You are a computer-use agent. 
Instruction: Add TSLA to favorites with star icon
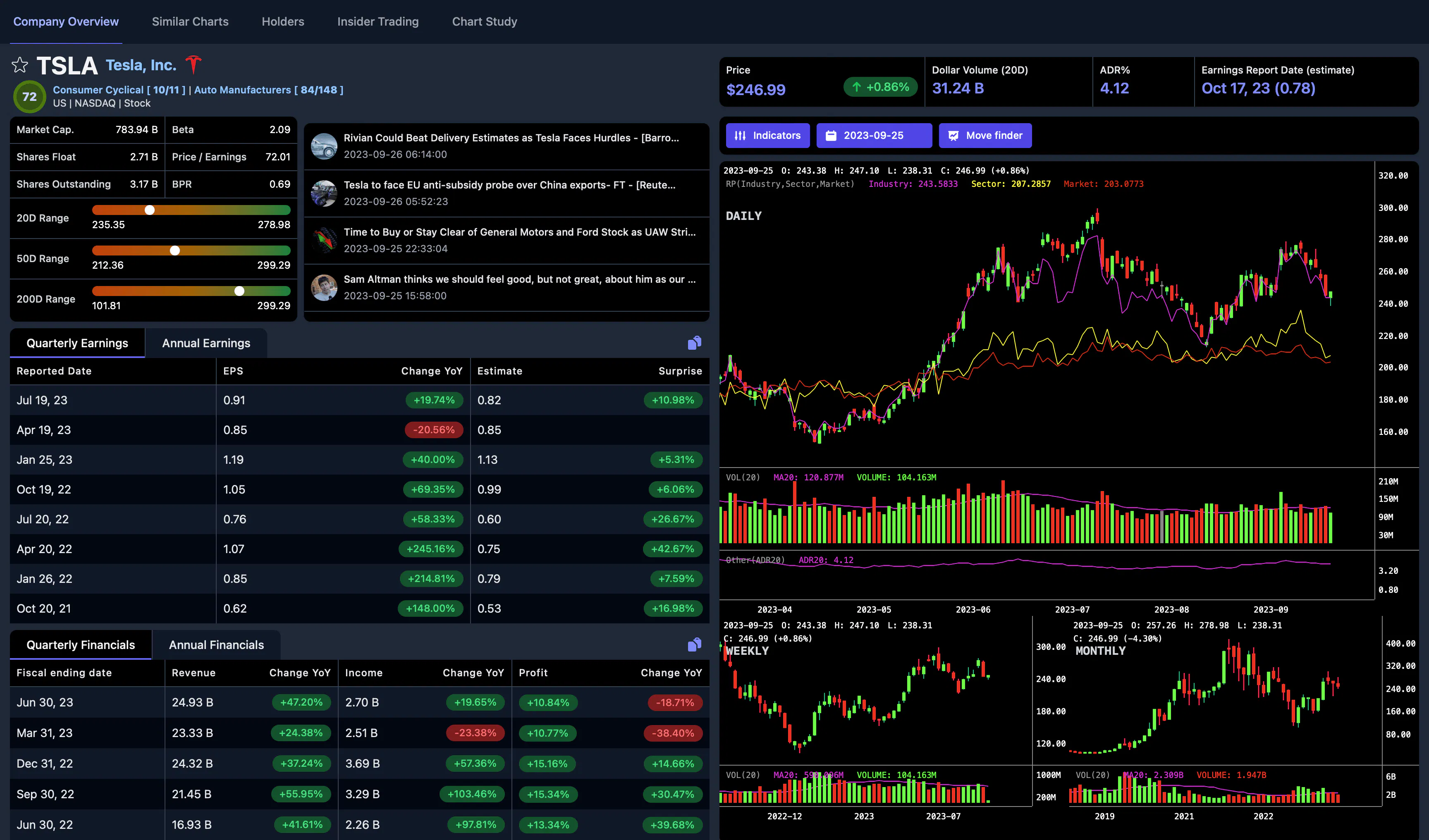20,64
